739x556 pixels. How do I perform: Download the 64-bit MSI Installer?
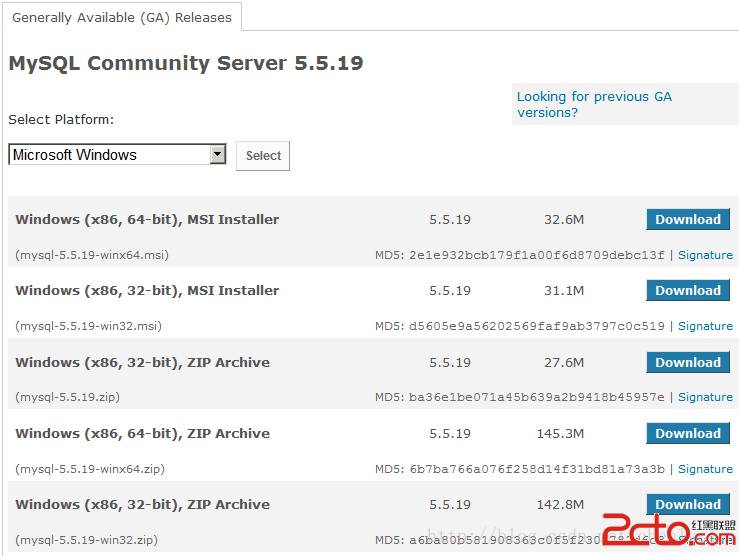pos(687,220)
